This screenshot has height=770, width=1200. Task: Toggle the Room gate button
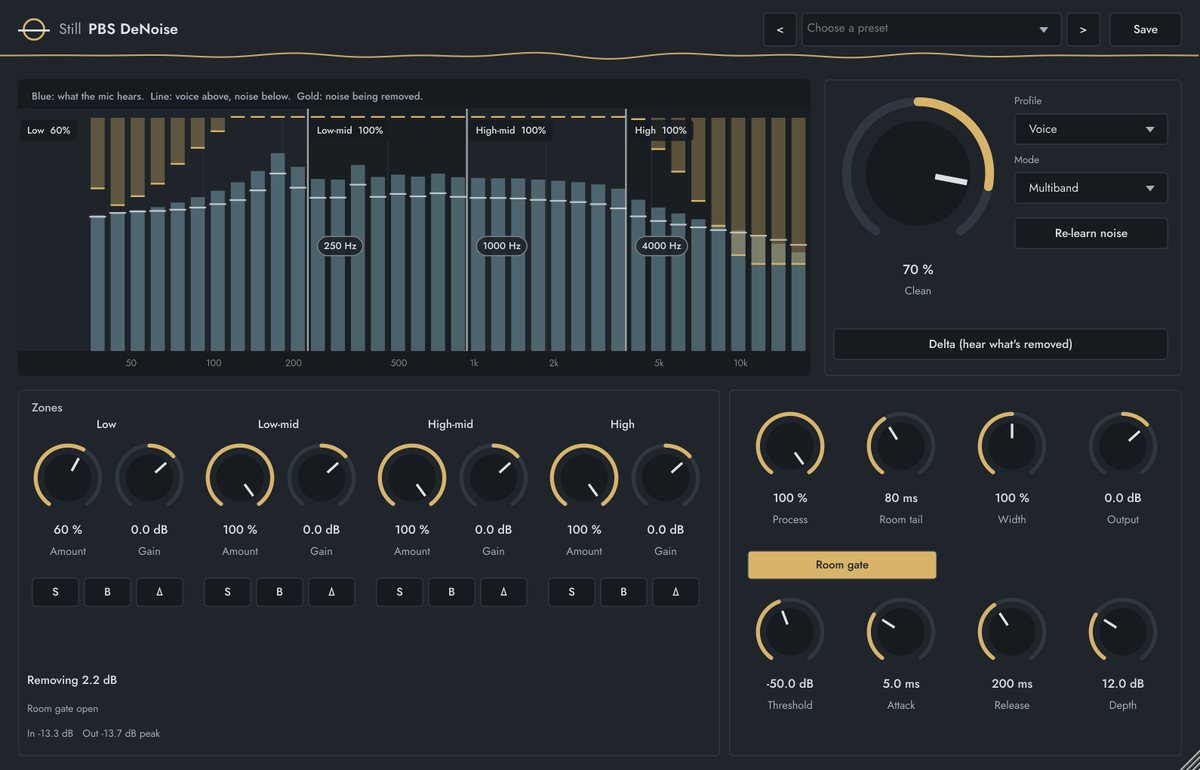click(x=842, y=565)
